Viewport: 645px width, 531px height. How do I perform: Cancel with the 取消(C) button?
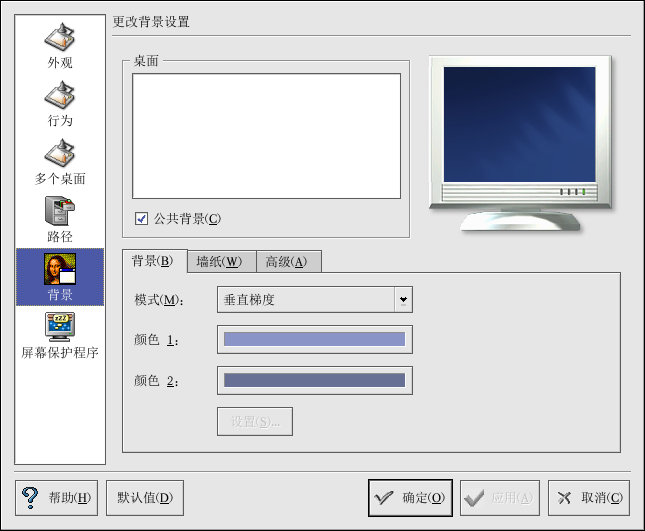tap(589, 498)
